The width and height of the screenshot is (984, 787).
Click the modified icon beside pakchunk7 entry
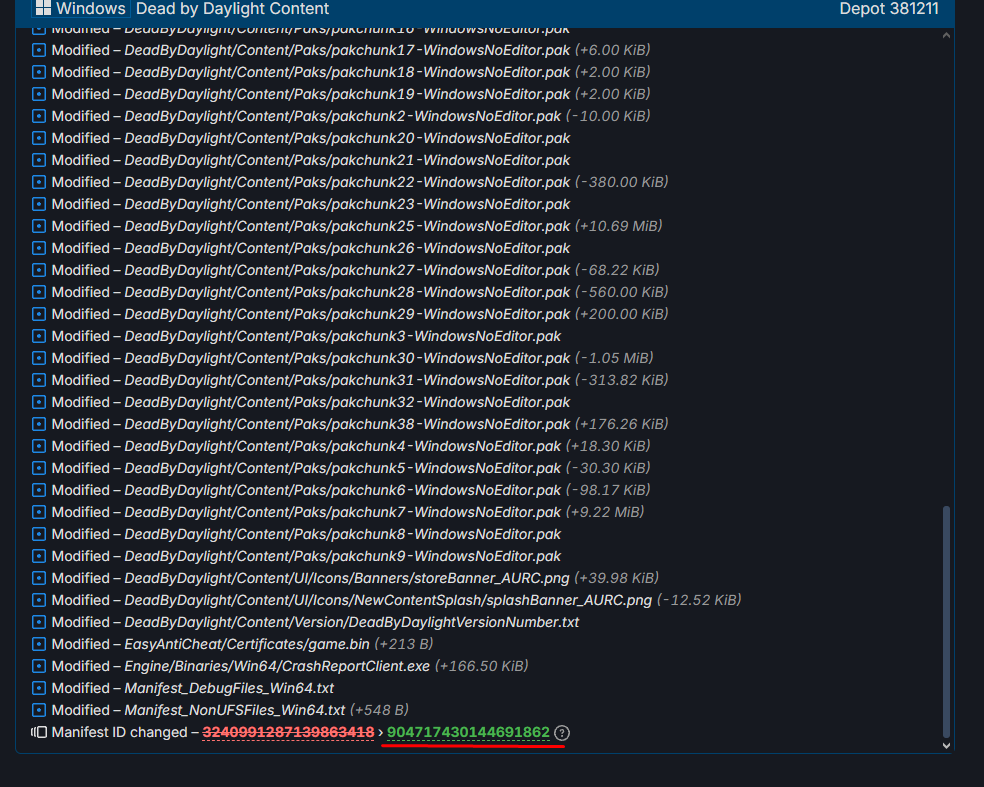point(39,512)
